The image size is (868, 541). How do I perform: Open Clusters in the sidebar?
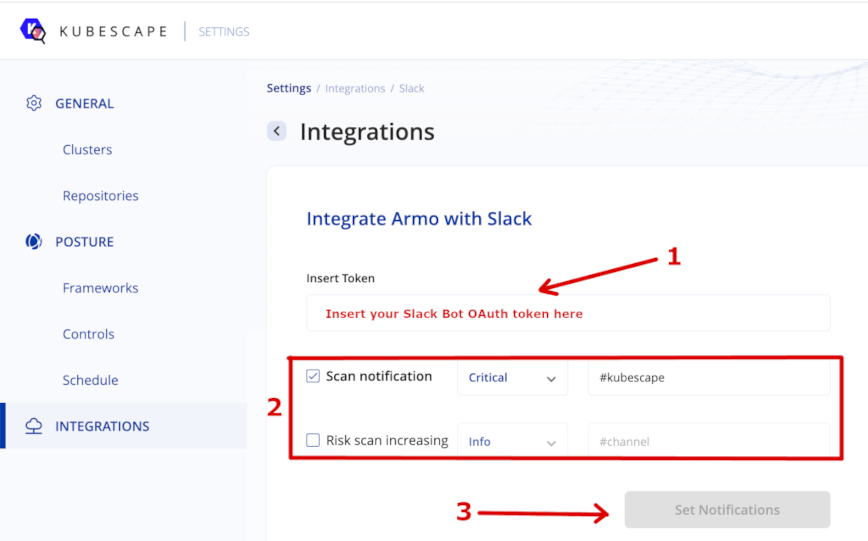[87, 150]
